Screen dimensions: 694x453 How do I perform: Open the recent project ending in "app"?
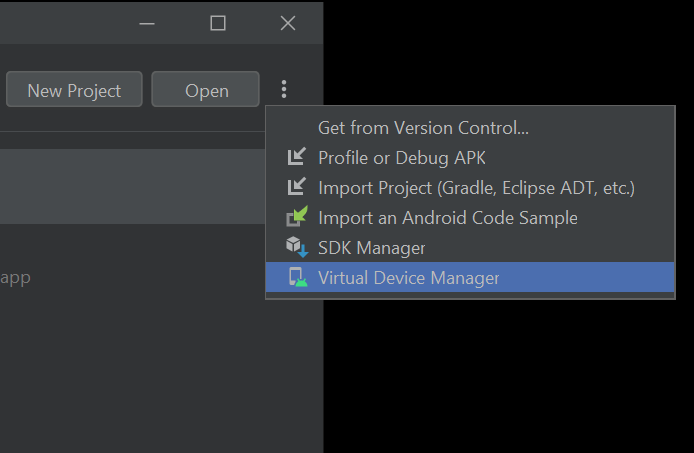pos(16,277)
